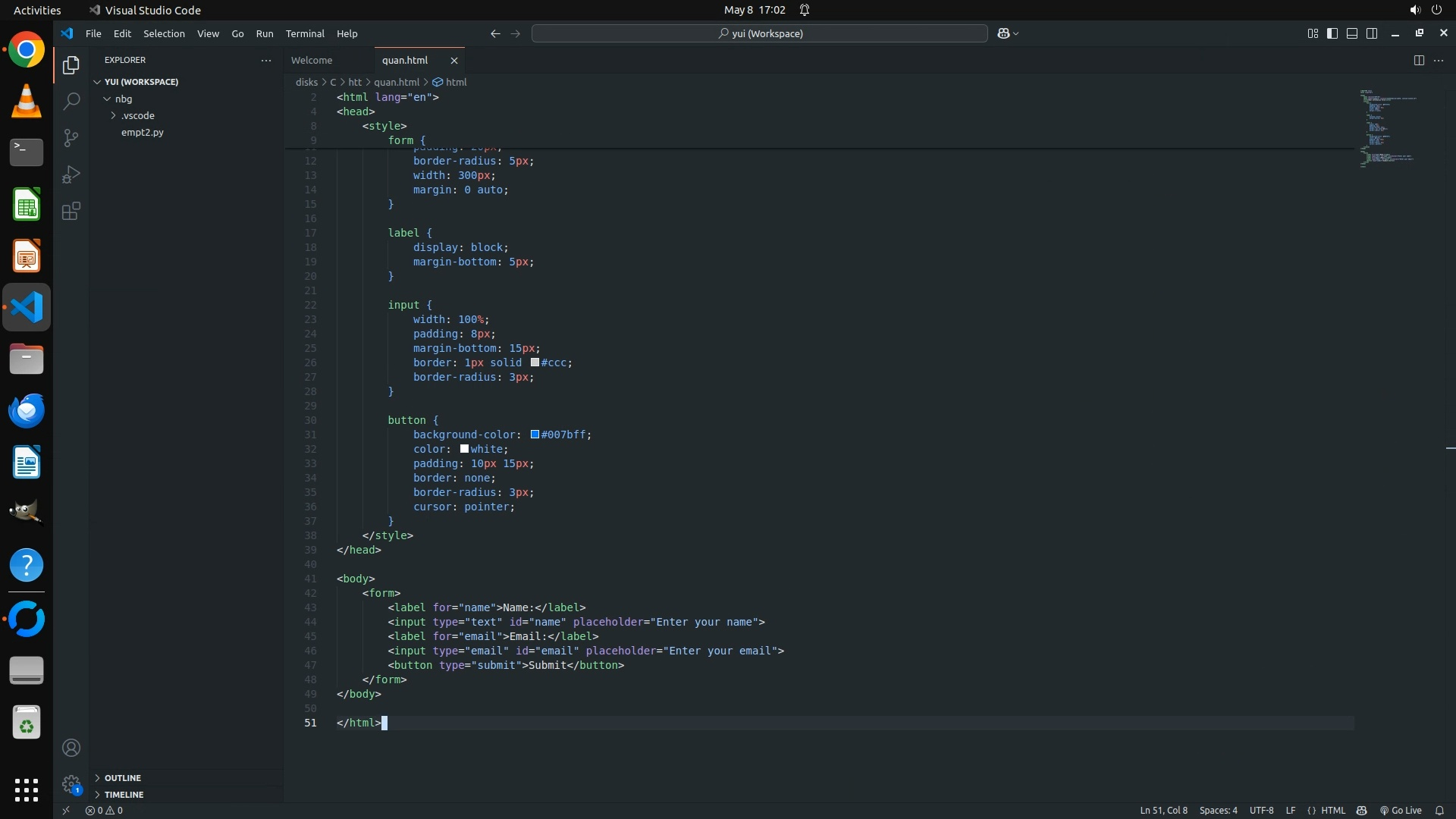The height and width of the screenshot is (819, 1456).
Task: Open the notifications bell in status bar
Action: coord(1439,810)
